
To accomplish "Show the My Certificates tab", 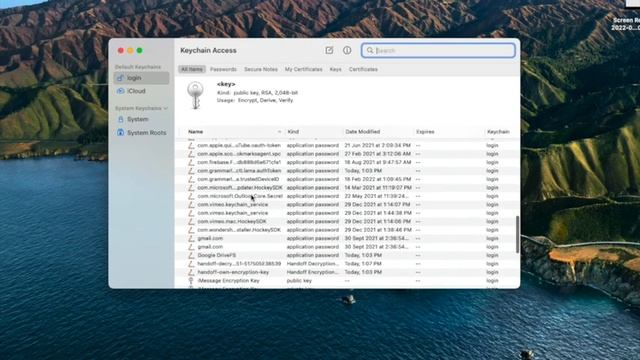I will tap(304, 69).
